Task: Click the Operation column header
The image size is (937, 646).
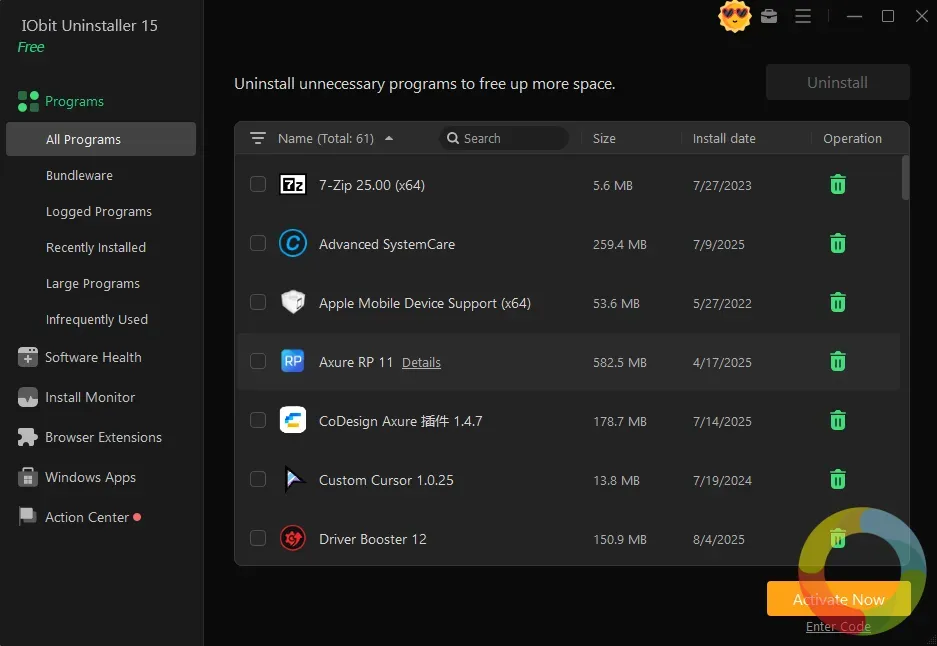Action: point(852,139)
